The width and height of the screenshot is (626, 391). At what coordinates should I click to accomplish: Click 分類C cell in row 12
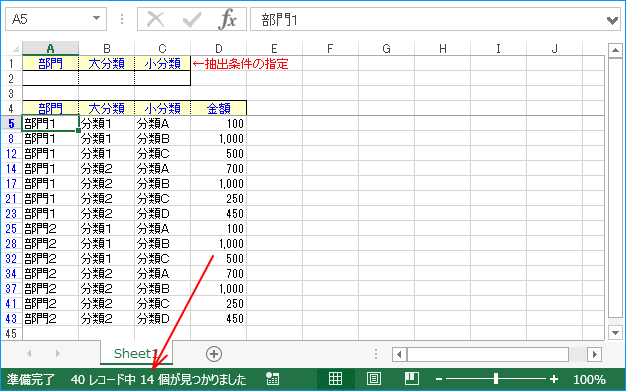point(162,154)
